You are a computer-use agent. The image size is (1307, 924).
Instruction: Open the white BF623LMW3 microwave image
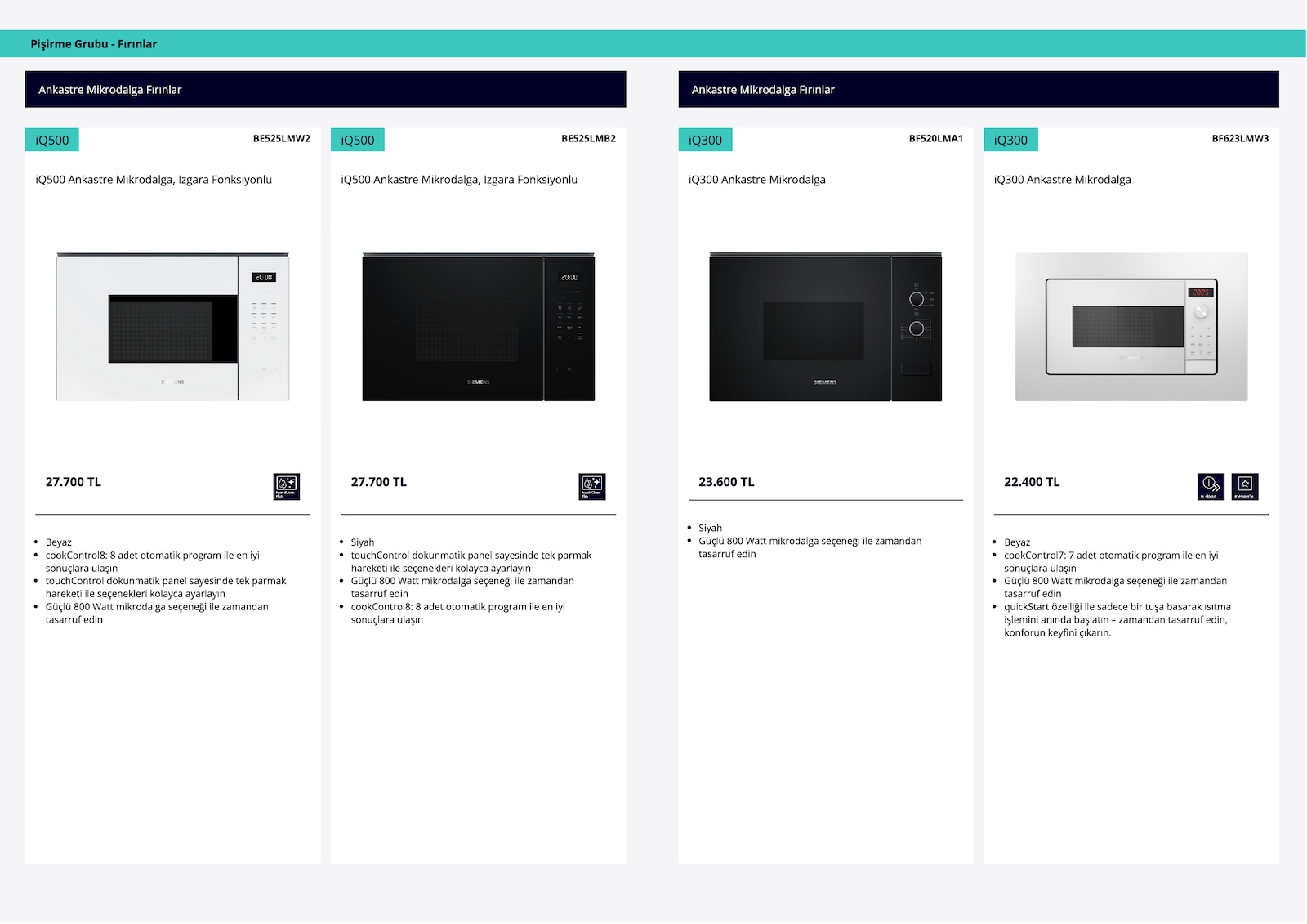pos(1131,327)
